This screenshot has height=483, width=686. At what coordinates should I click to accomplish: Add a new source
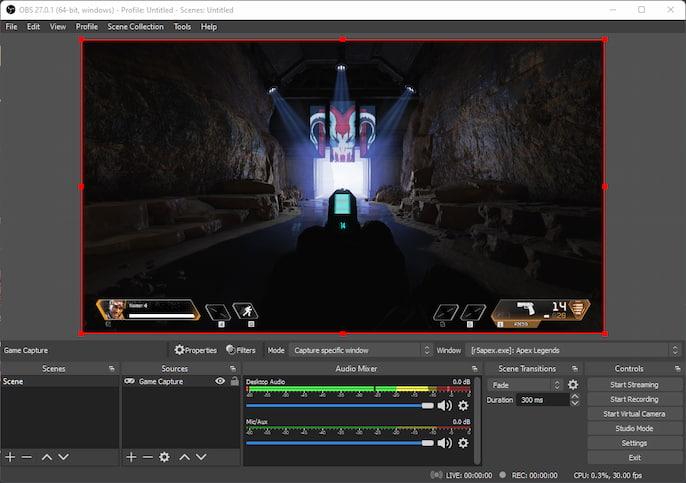[x=131, y=457]
